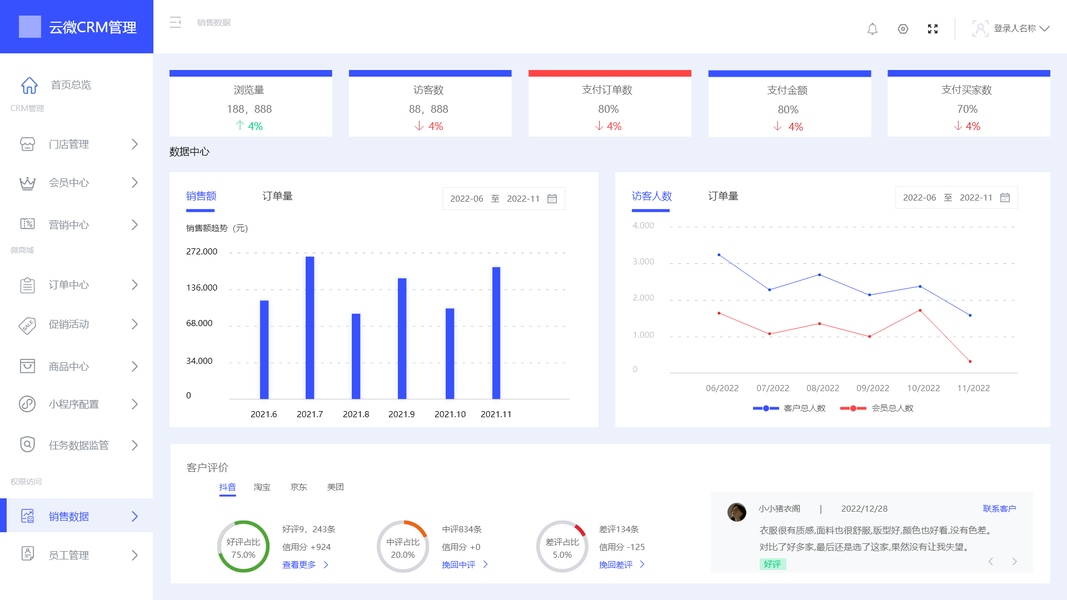
Task: Click the 支付订单数 stat card
Action: tap(610, 103)
